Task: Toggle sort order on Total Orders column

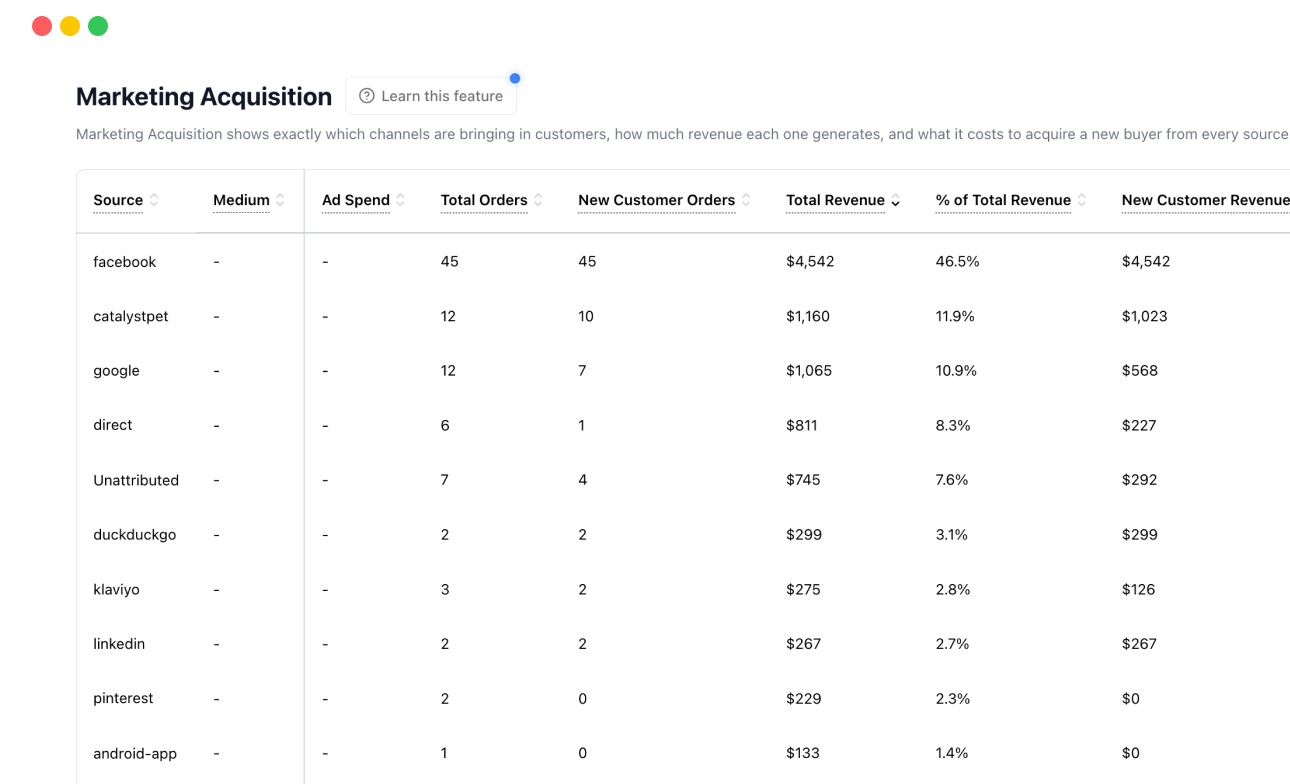Action: (537, 199)
